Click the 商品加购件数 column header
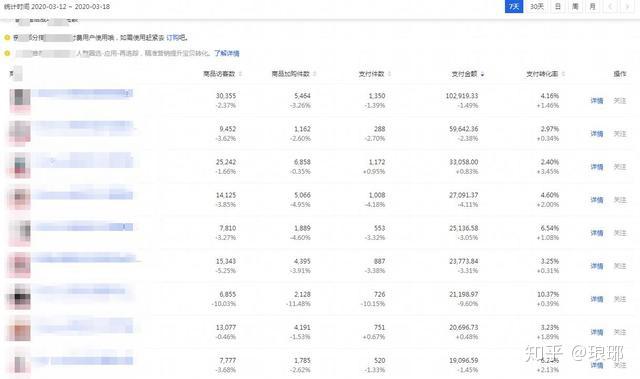 tap(291, 74)
